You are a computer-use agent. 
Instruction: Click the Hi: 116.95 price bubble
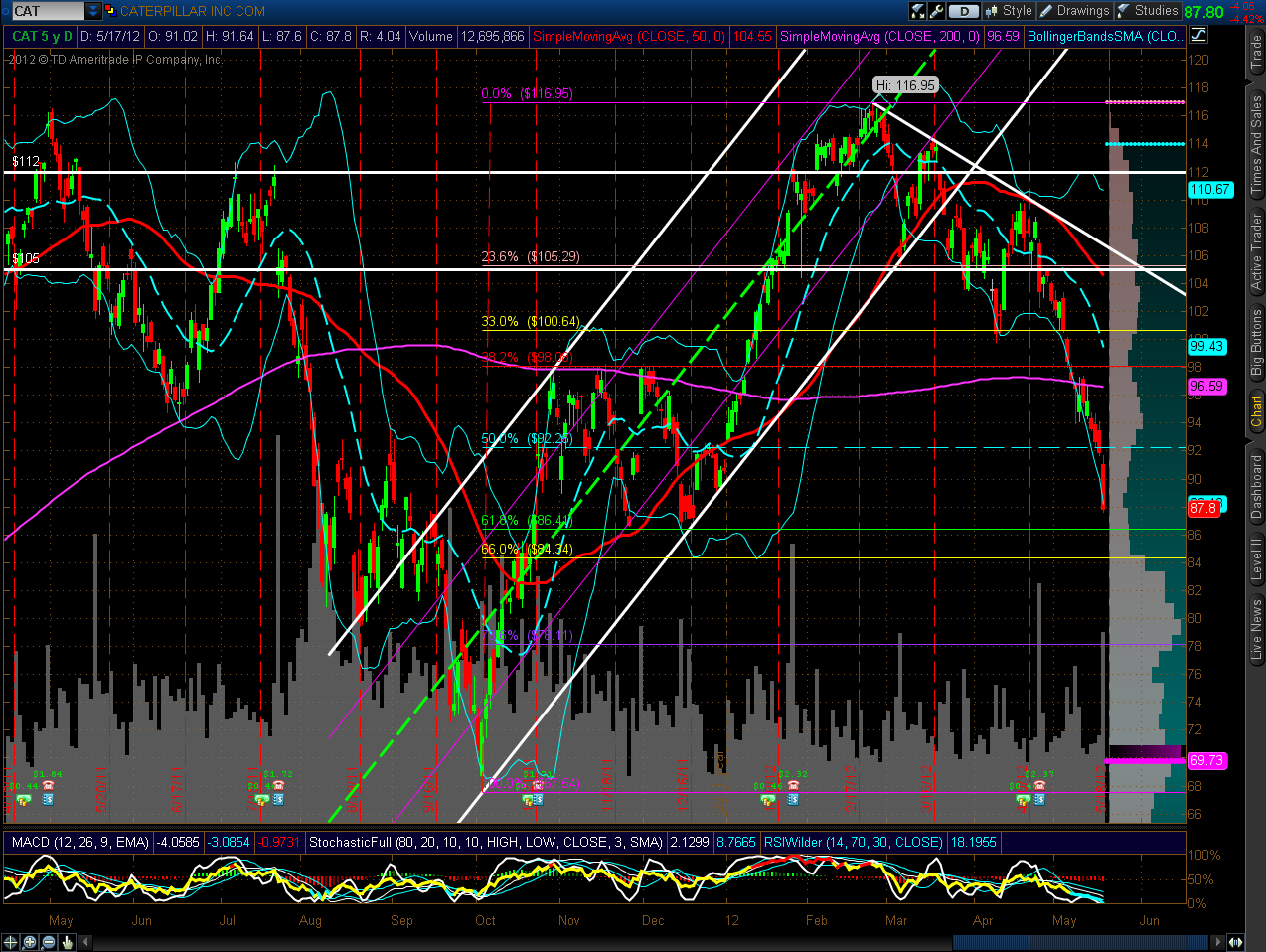pos(905,85)
